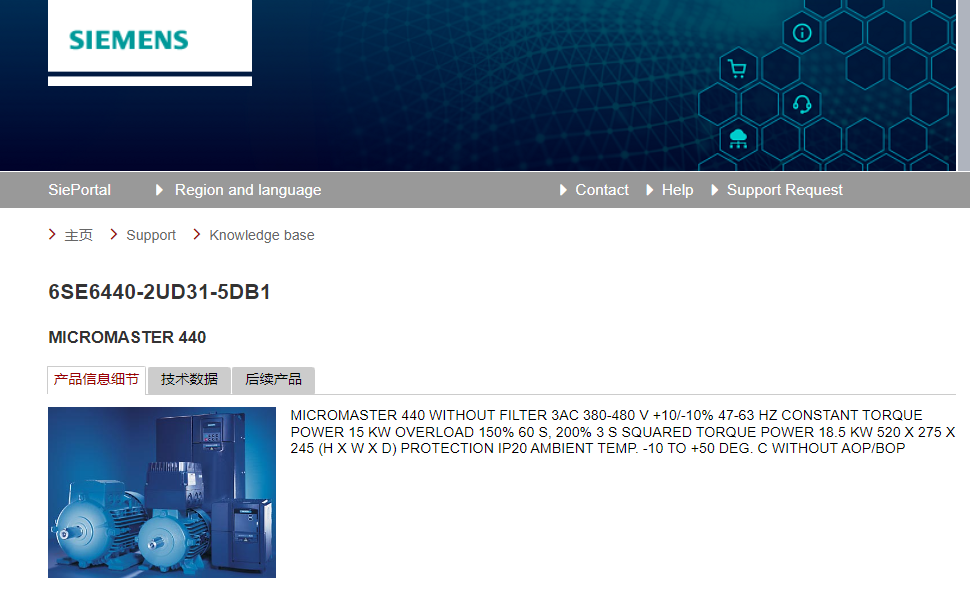The image size is (970, 590).
Task: Click the Siemens logo
Action: click(129, 40)
